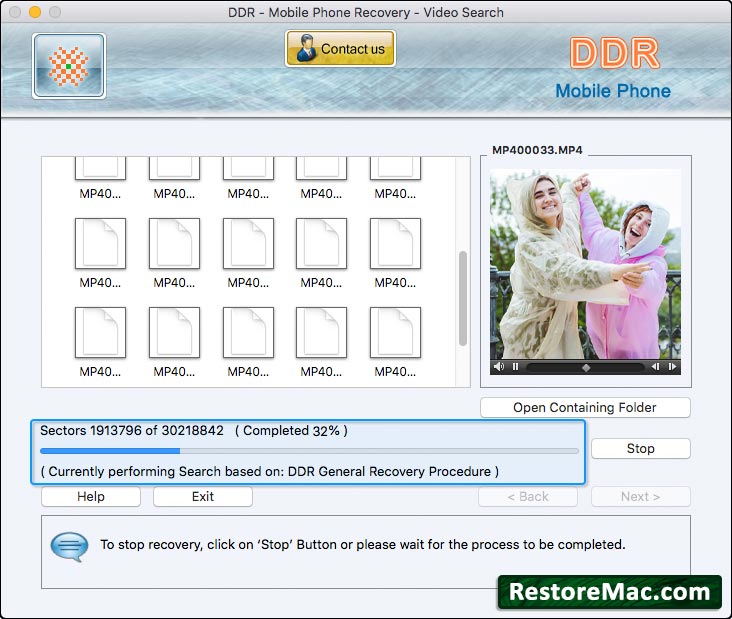Screen dimensions: 732x619
Task: Pause the video preview playback
Action: click(x=515, y=366)
